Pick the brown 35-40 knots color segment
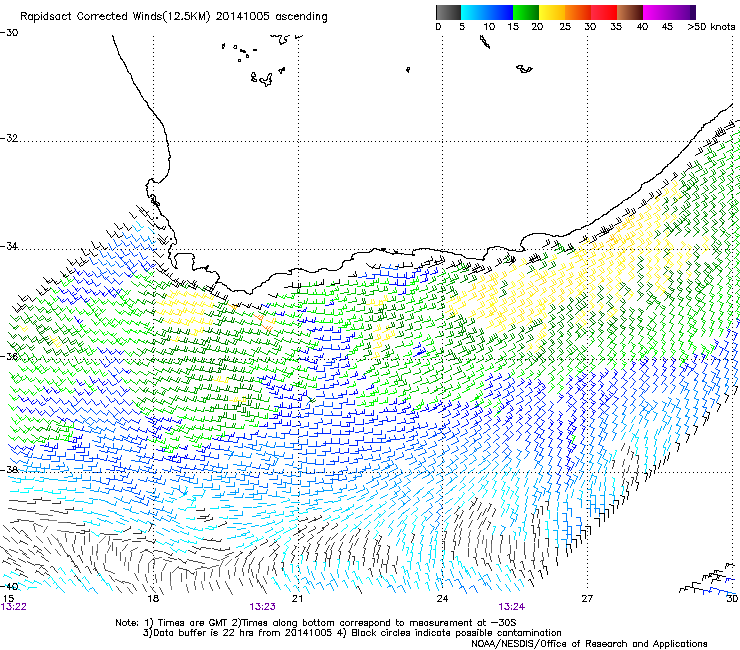740x650 pixels. point(630,12)
